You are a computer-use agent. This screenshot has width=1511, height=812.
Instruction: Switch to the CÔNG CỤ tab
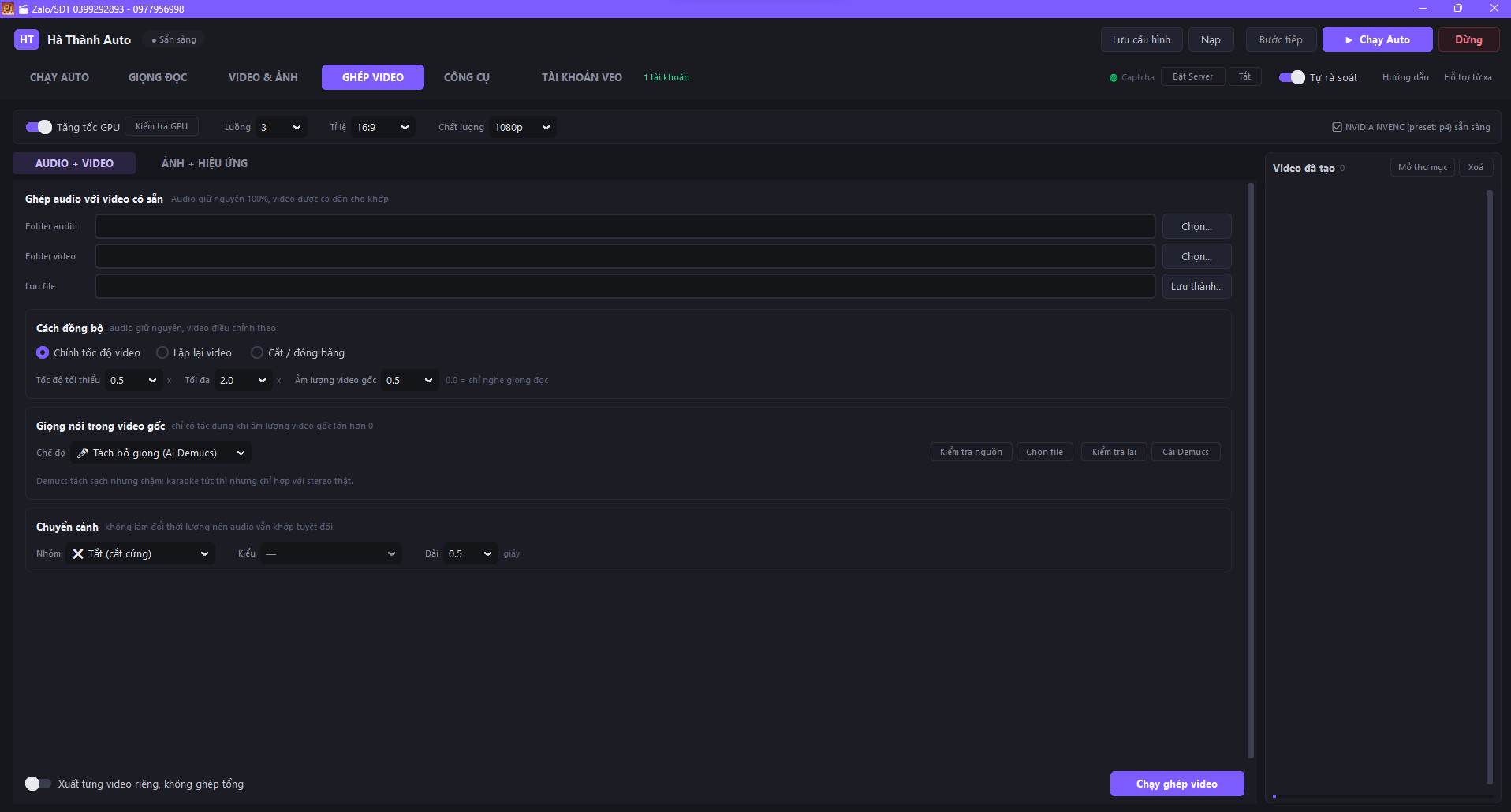(467, 77)
